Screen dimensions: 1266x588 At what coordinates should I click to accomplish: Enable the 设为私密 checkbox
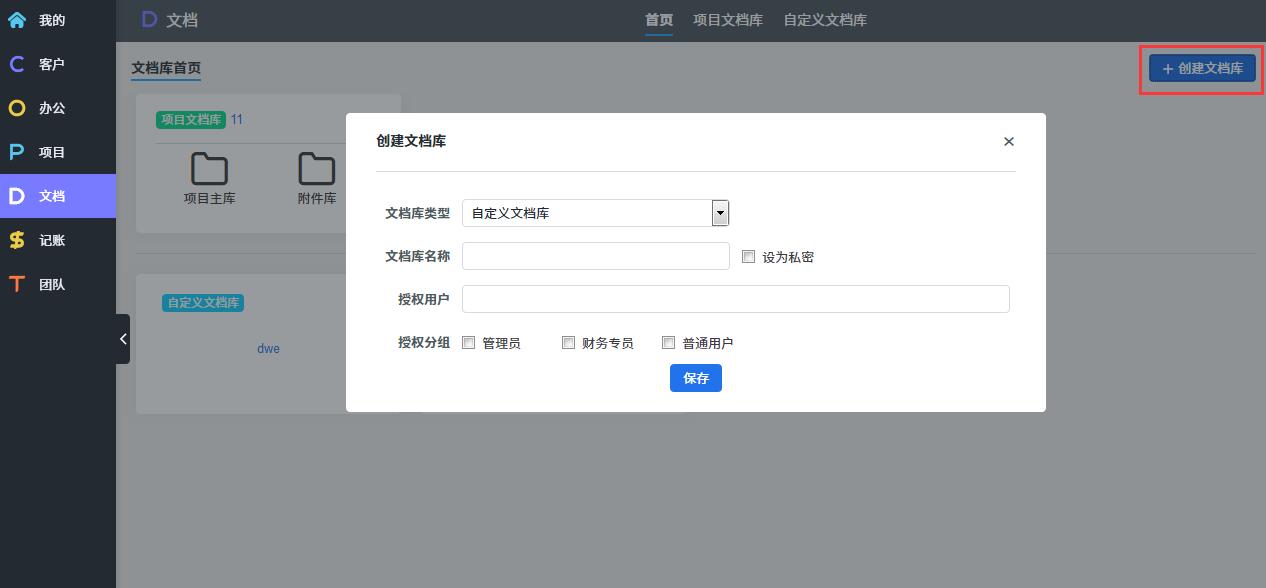(748, 257)
